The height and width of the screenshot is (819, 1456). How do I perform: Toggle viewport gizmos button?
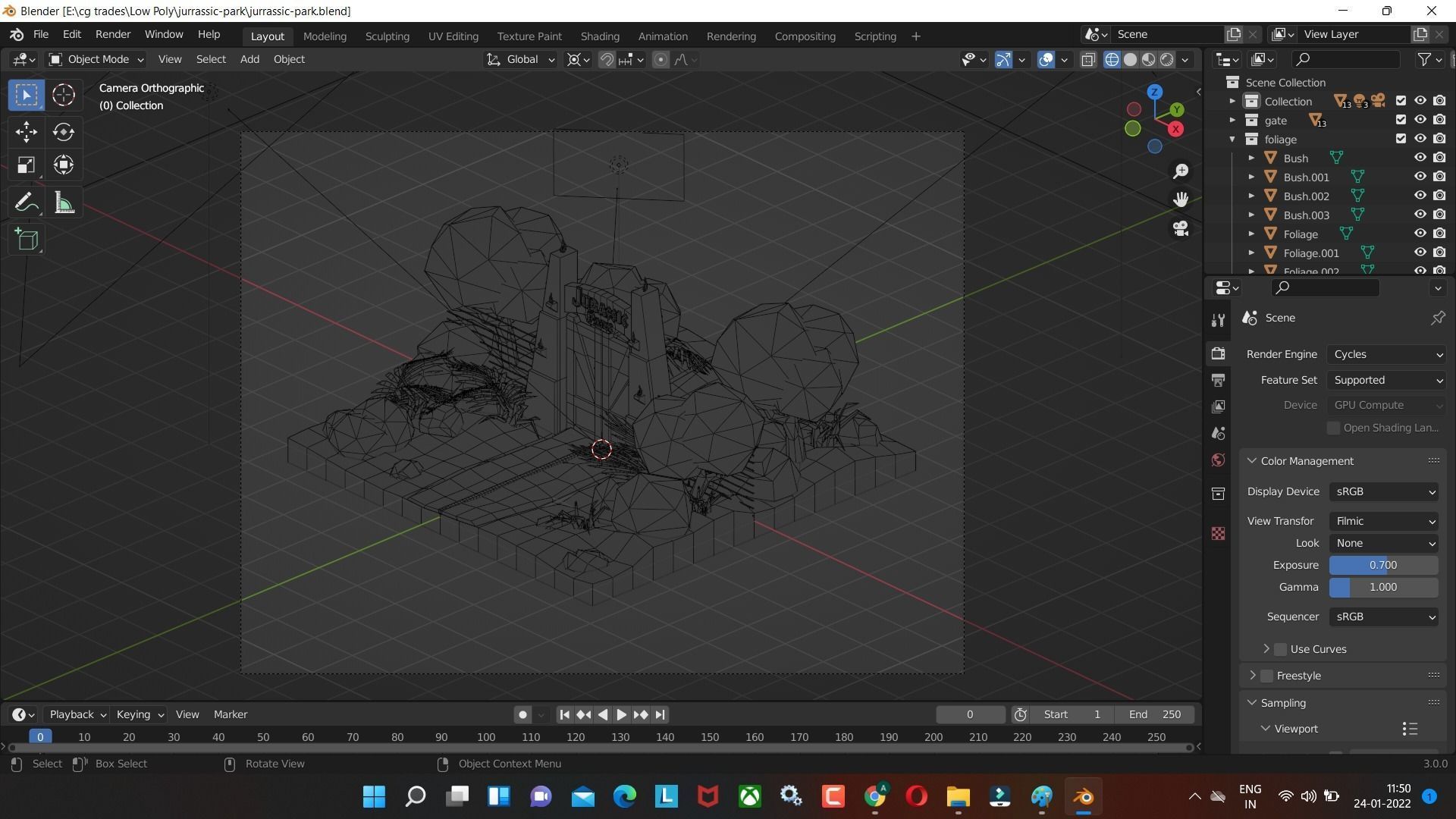(1003, 60)
